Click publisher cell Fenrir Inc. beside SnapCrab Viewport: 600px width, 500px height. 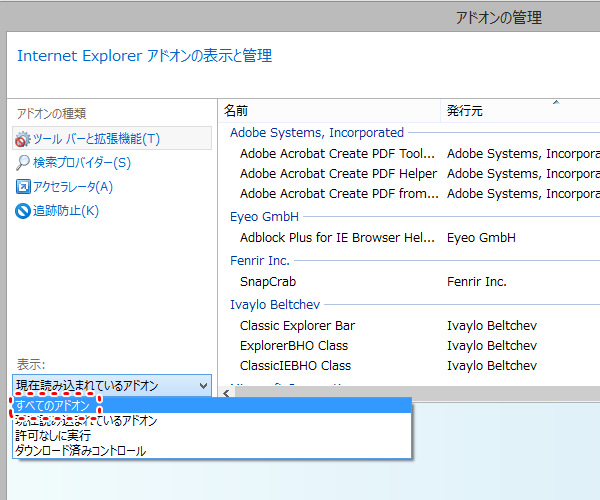click(477, 282)
